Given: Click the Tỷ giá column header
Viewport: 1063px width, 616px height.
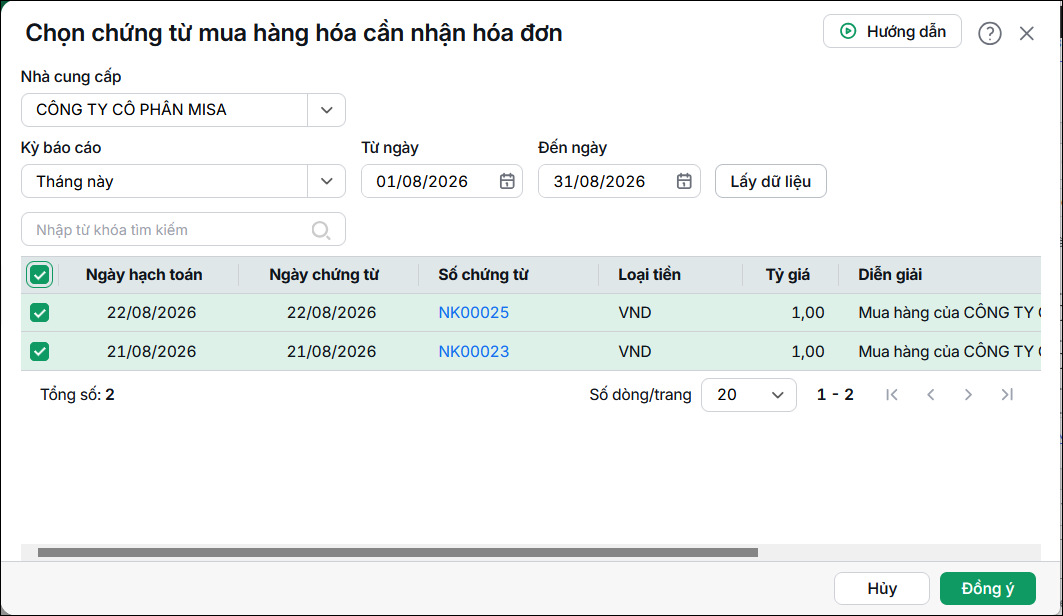Looking at the screenshot, I should point(788,275).
